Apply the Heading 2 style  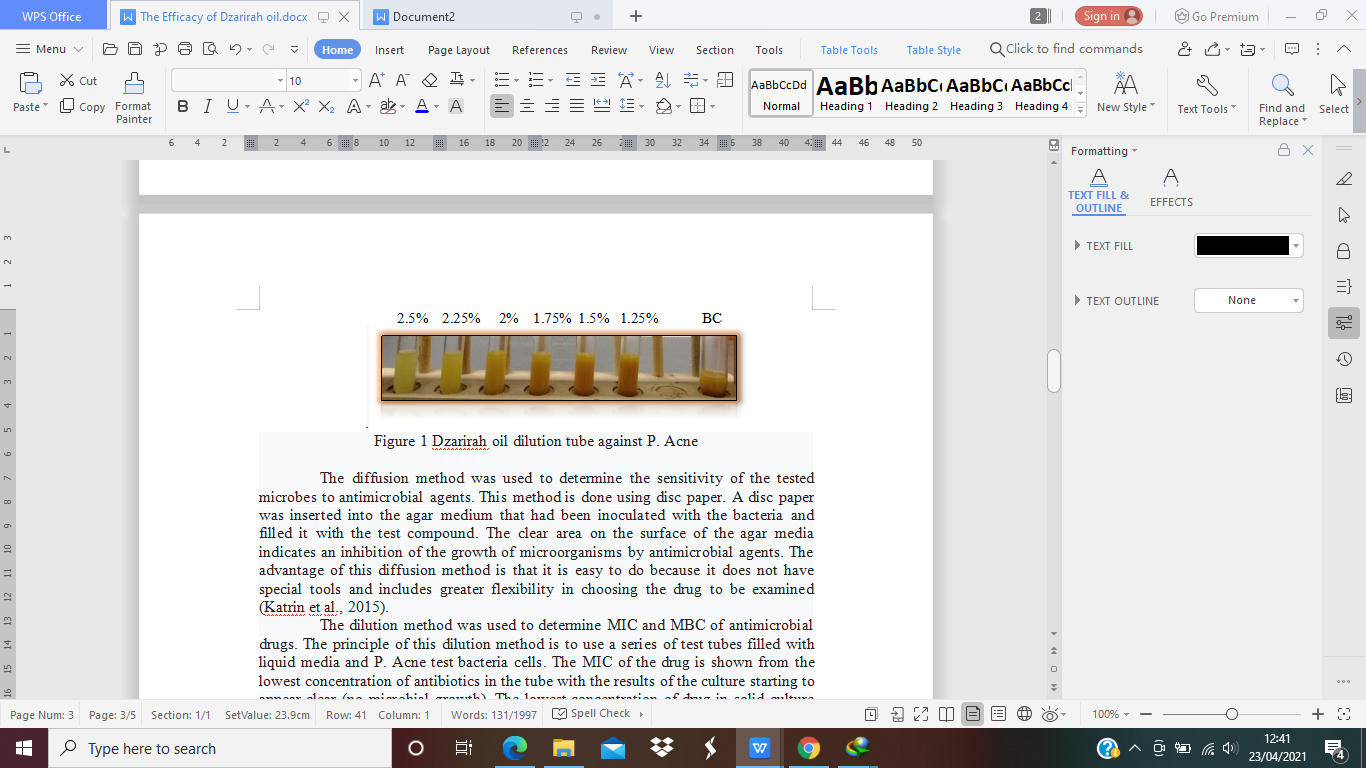[911, 93]
